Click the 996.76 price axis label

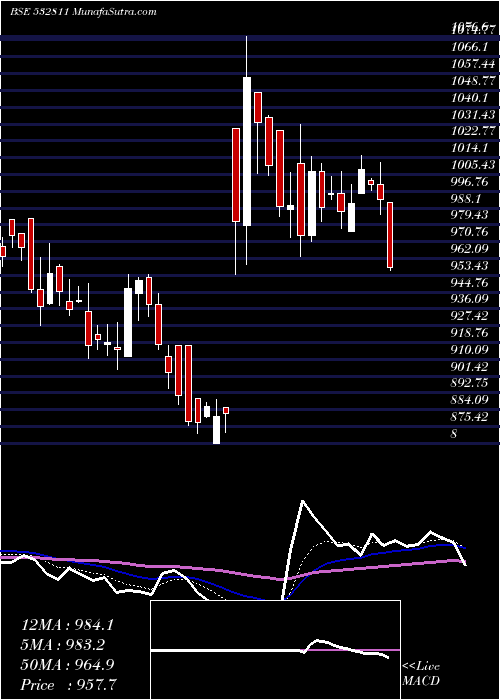[x=470, y=181]
